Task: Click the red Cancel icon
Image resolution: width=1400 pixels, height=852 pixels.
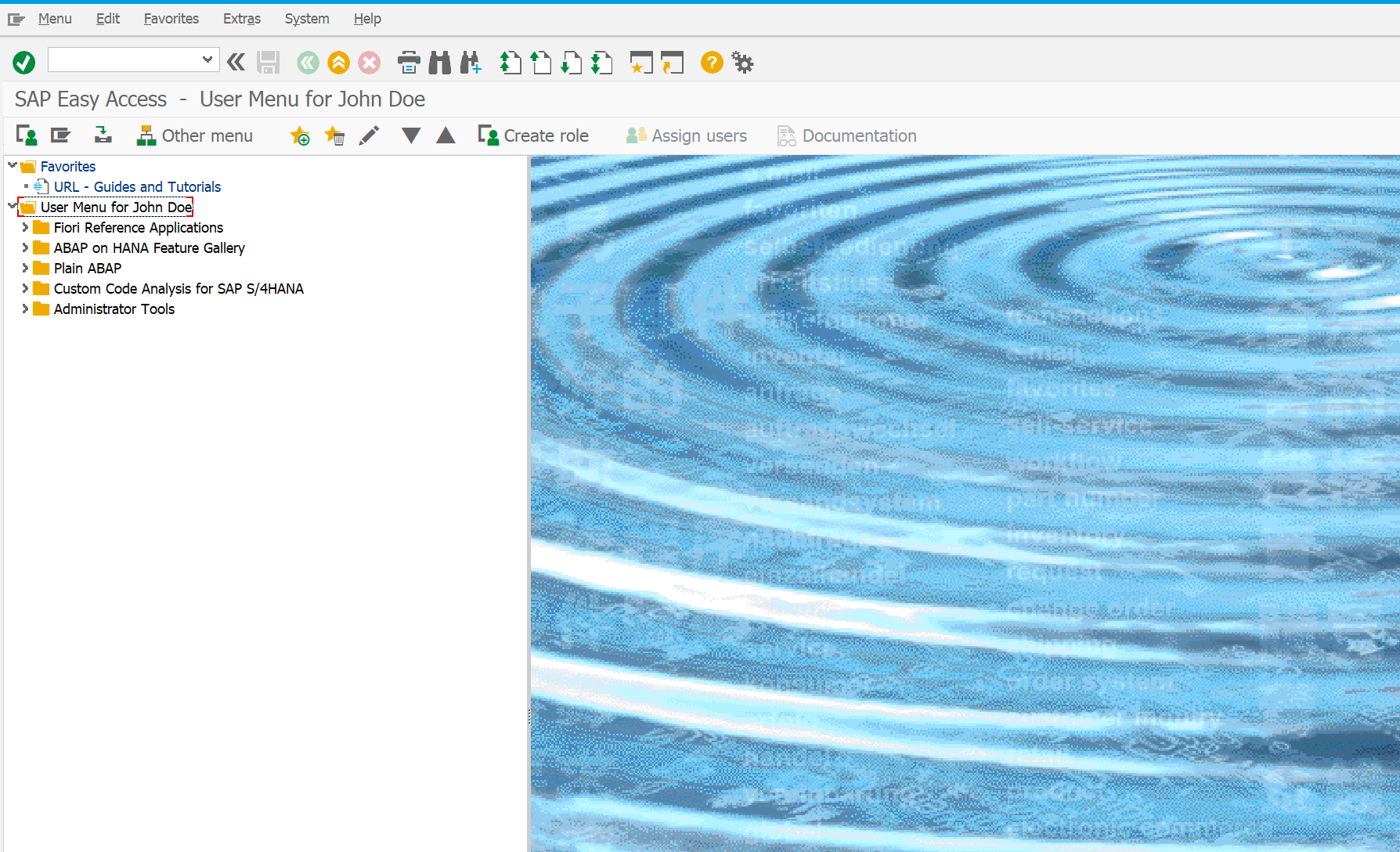Action: click(x=370, y=63)
